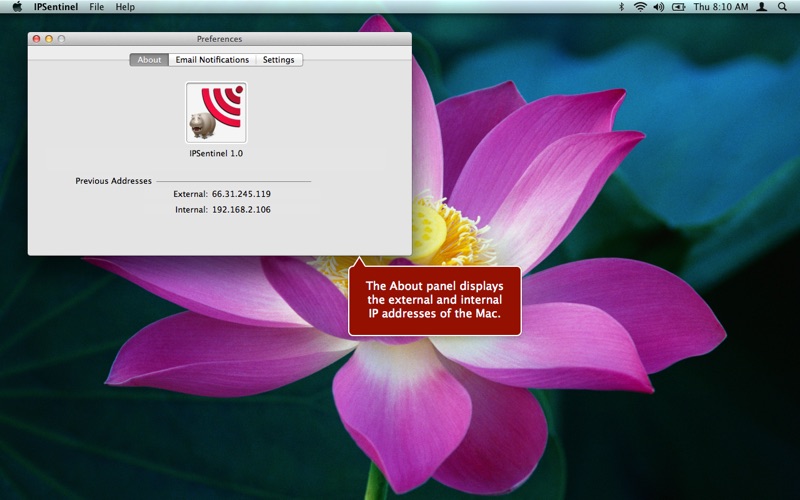Image resolution: width=800 pixels, height=500 pixels.
Task: Open the Help menu
Action: coord(125,7)
